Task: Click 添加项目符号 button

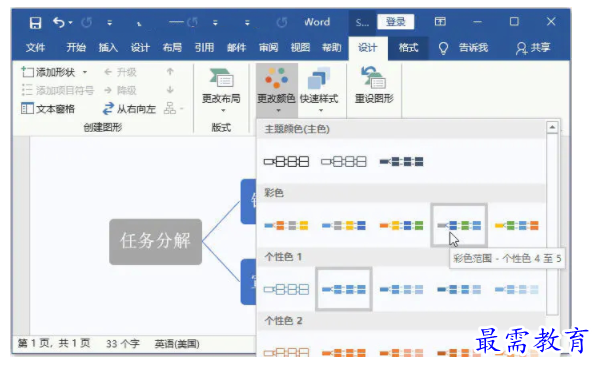Action: coord(57,90)
